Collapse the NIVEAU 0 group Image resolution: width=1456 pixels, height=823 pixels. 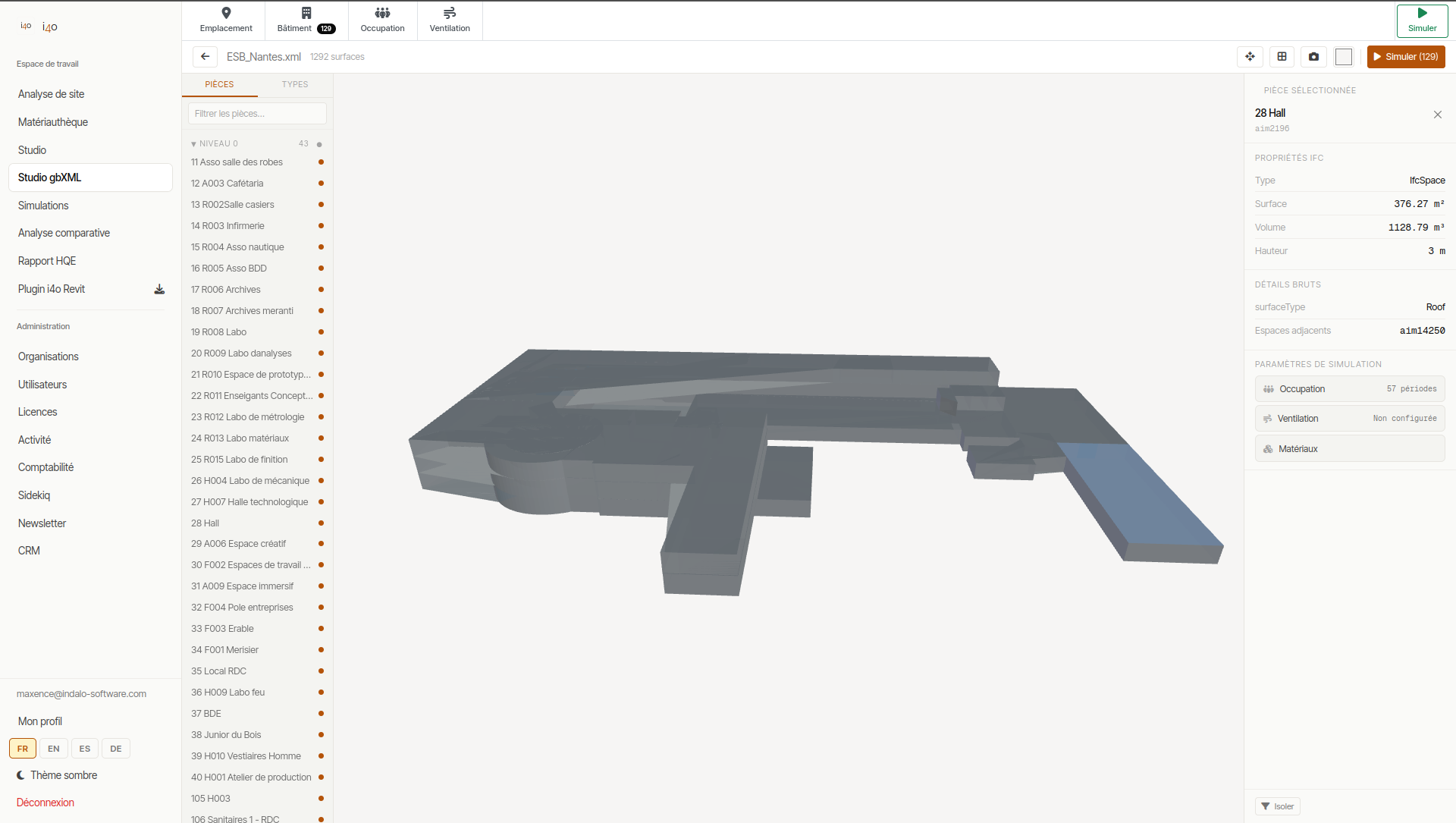pyautogui.click(x=193, y=144)
